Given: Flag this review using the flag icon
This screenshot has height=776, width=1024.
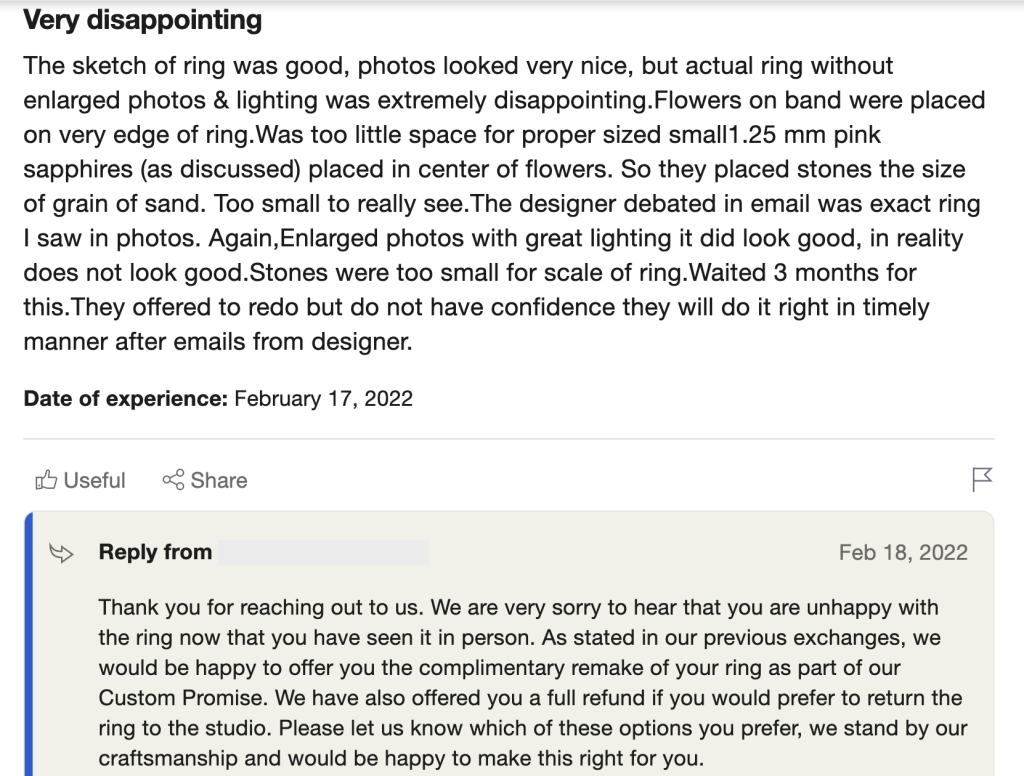Looking at the screenshot, I should [x=982, y=479].
